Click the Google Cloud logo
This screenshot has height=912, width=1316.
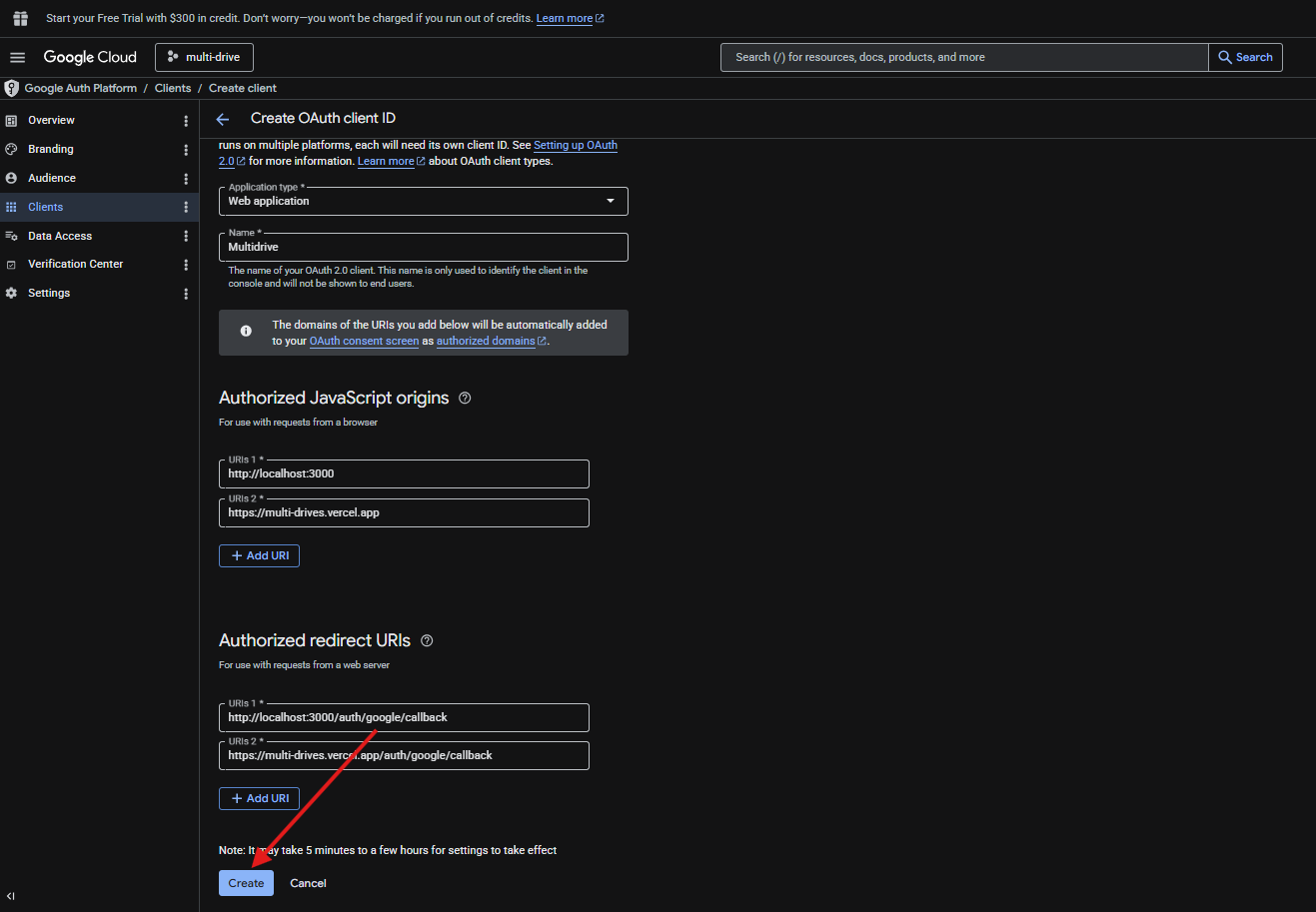pos(90,58)
